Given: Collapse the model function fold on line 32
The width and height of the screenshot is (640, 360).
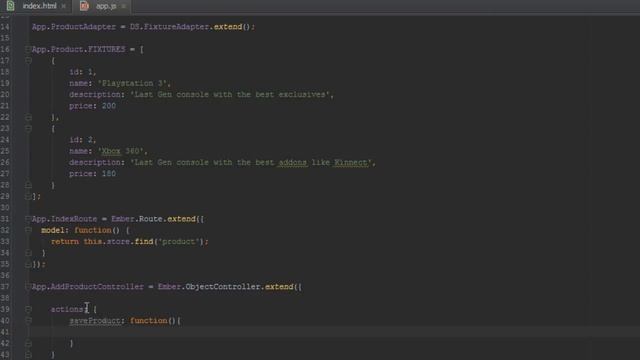Looking at the screenshot, I should click(28, 230).
